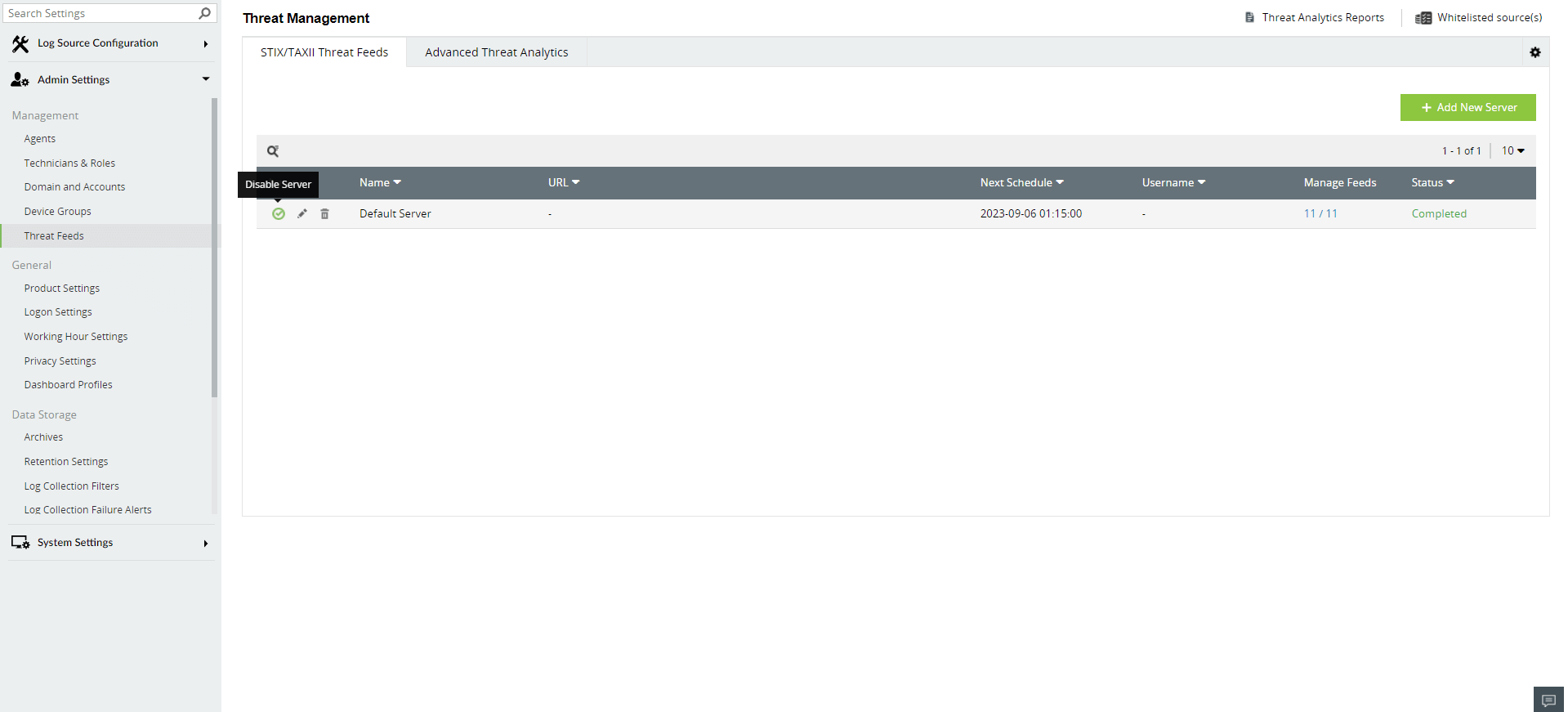Click the Log Source Configuration tools icon
The width and height of the screenshot is (1568, 712).
tap(20, 44)
